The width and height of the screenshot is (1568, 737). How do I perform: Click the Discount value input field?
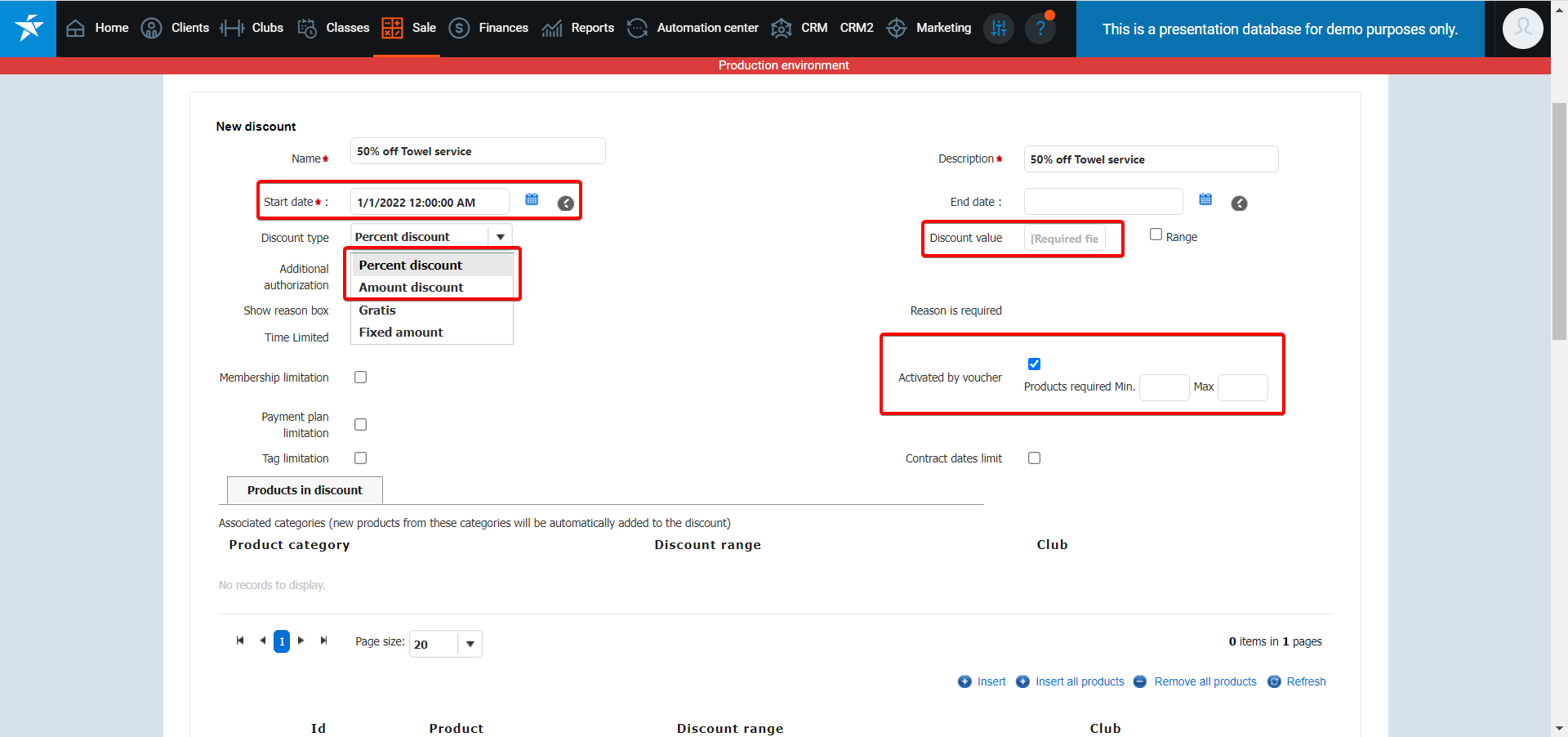pos(1064,239)
